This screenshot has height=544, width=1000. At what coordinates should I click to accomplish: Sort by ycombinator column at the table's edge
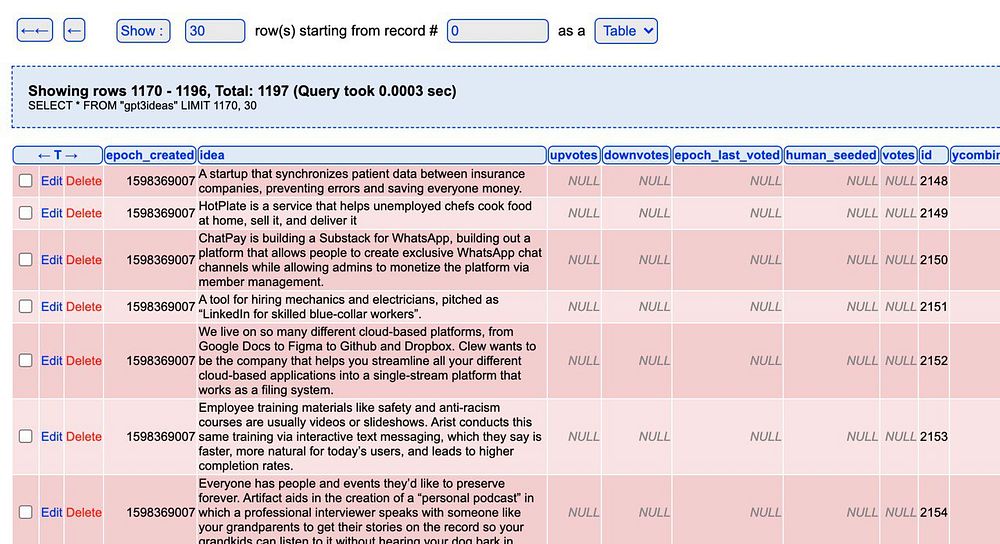point(975,155)
